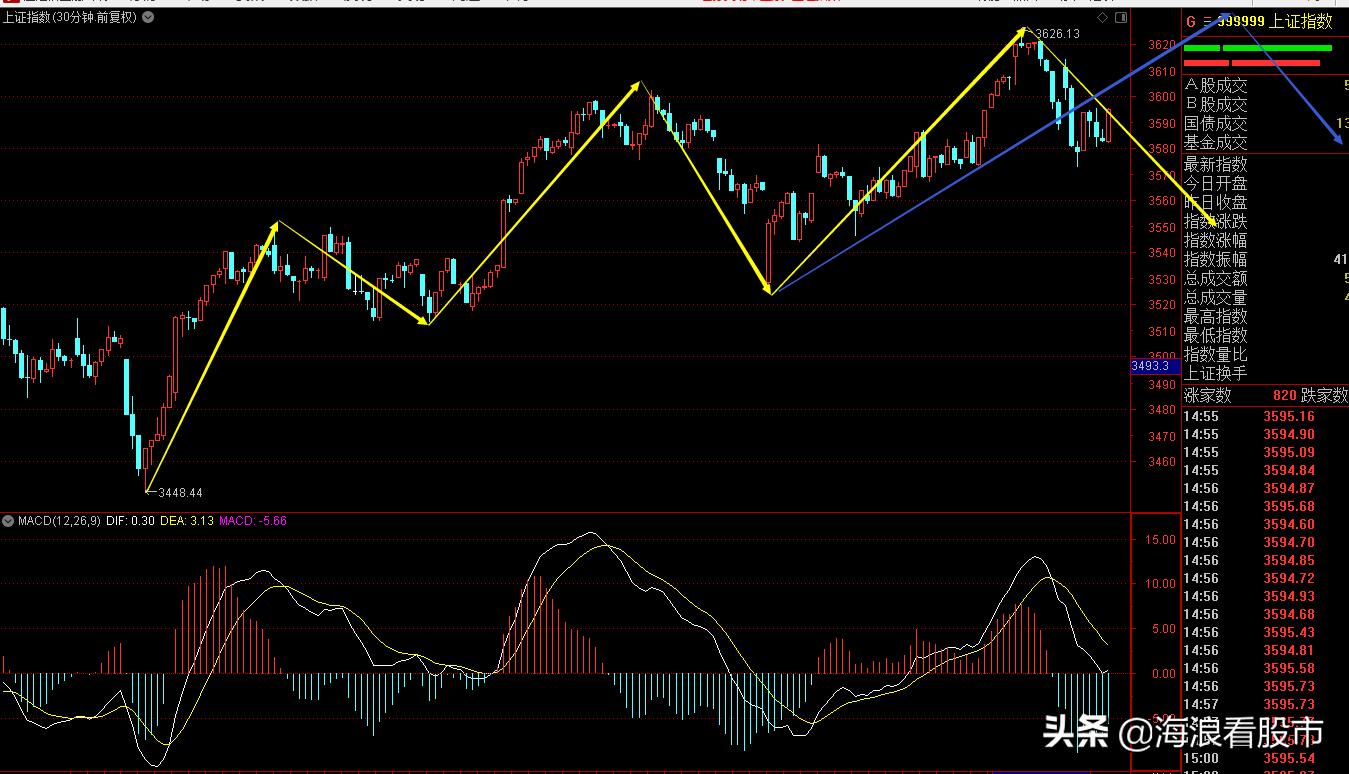The width and height of the screenshot is (1349, 774).
Task: Open the chart title dropdown arrow beside 前复权
Action: point(146,19)
